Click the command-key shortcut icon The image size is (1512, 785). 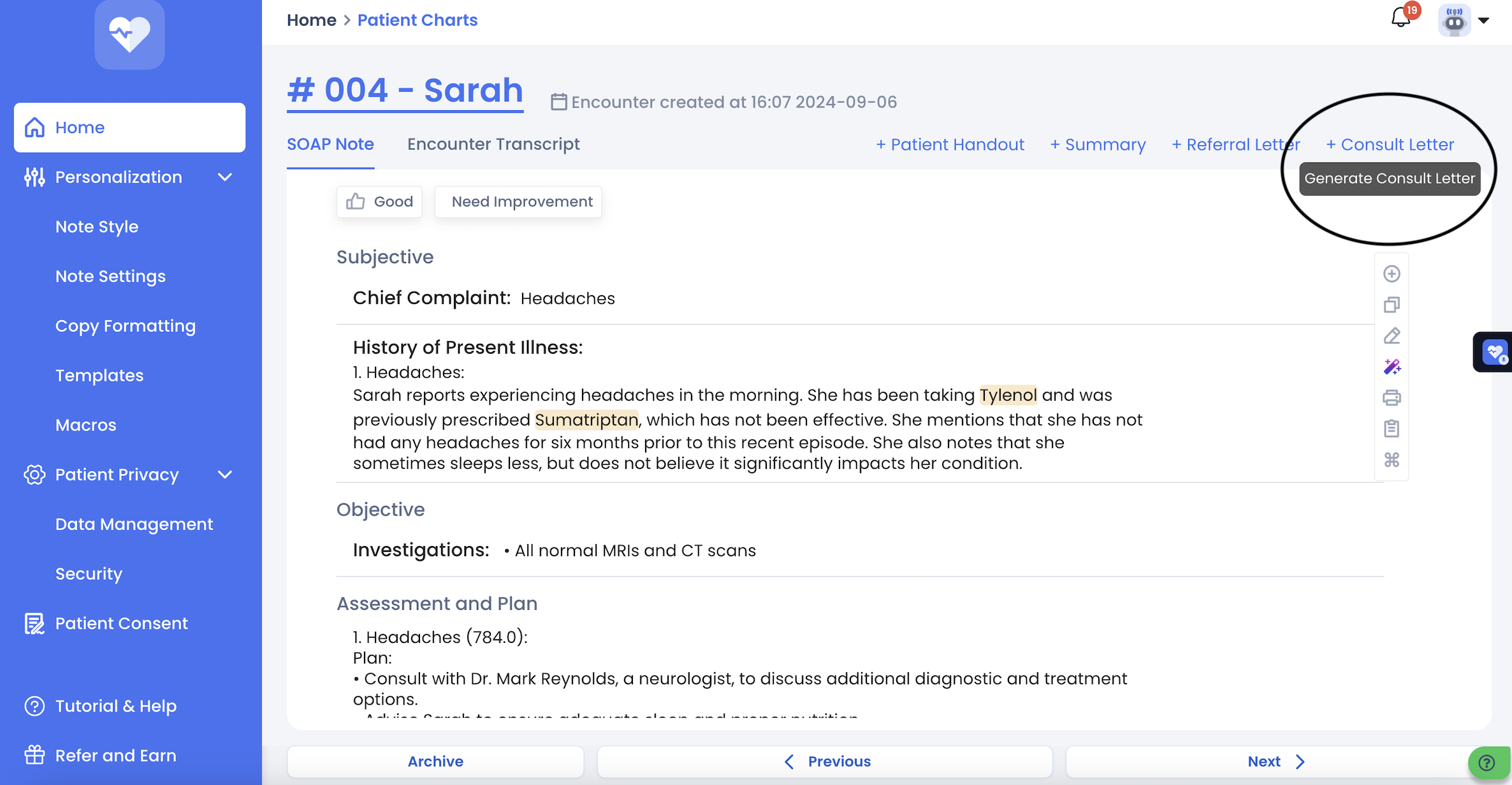(1392, 460)
